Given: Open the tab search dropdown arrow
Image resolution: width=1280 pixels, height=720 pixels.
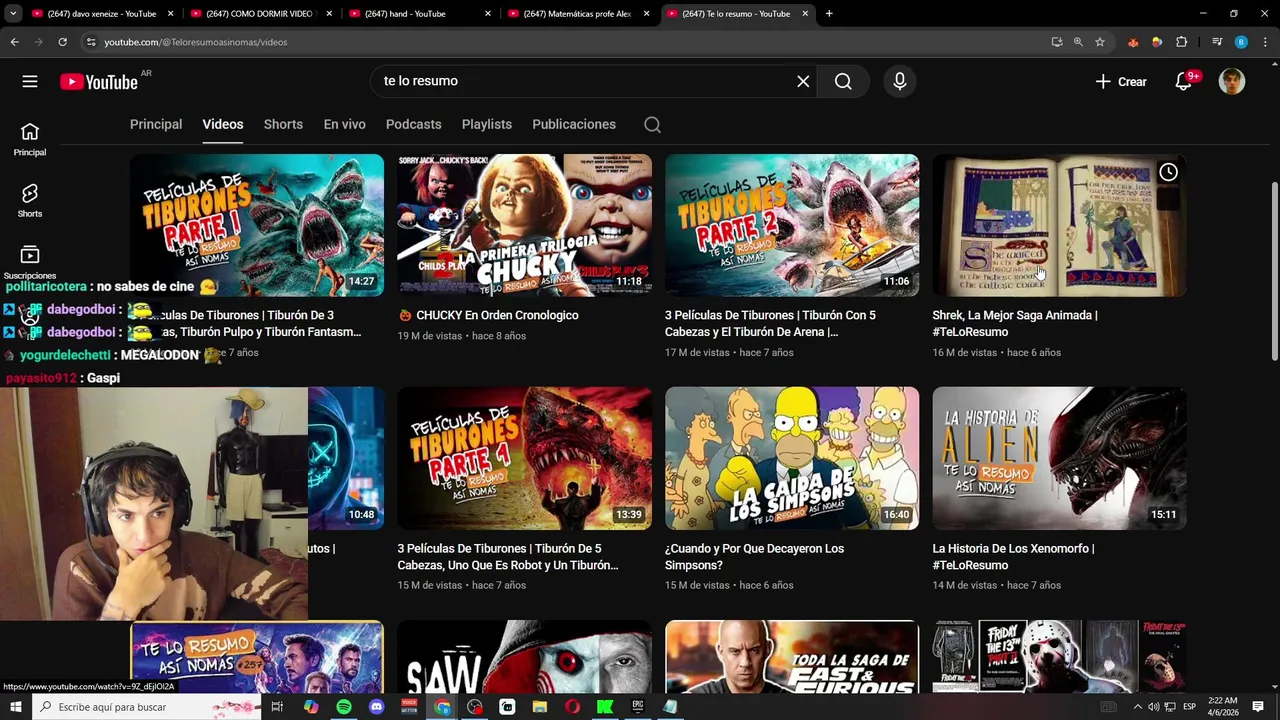Looking at the screenshot, I should [x=13, y=14].
